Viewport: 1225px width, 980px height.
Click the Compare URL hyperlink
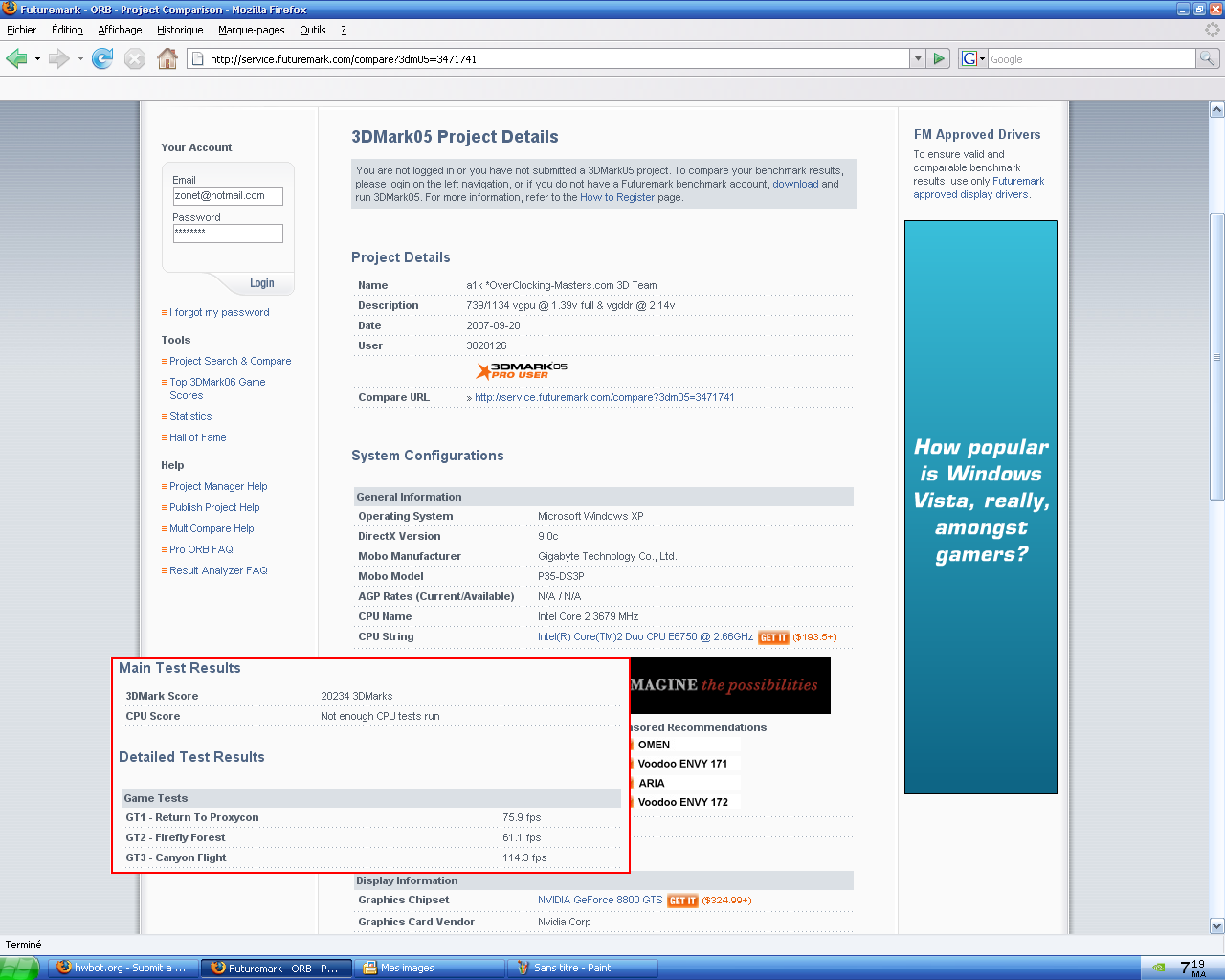click(x=604, y=397)
